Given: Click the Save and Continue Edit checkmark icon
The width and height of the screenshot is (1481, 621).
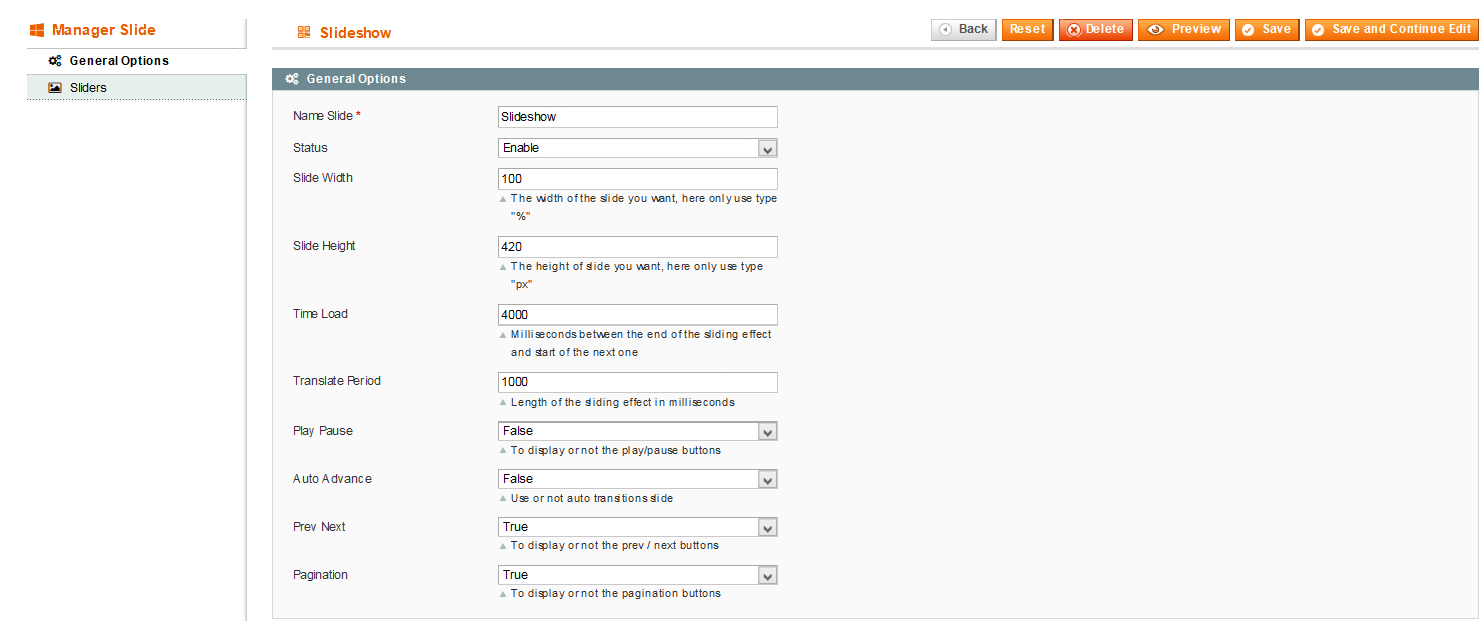Looking at the screenshot, I should 1318,30.
